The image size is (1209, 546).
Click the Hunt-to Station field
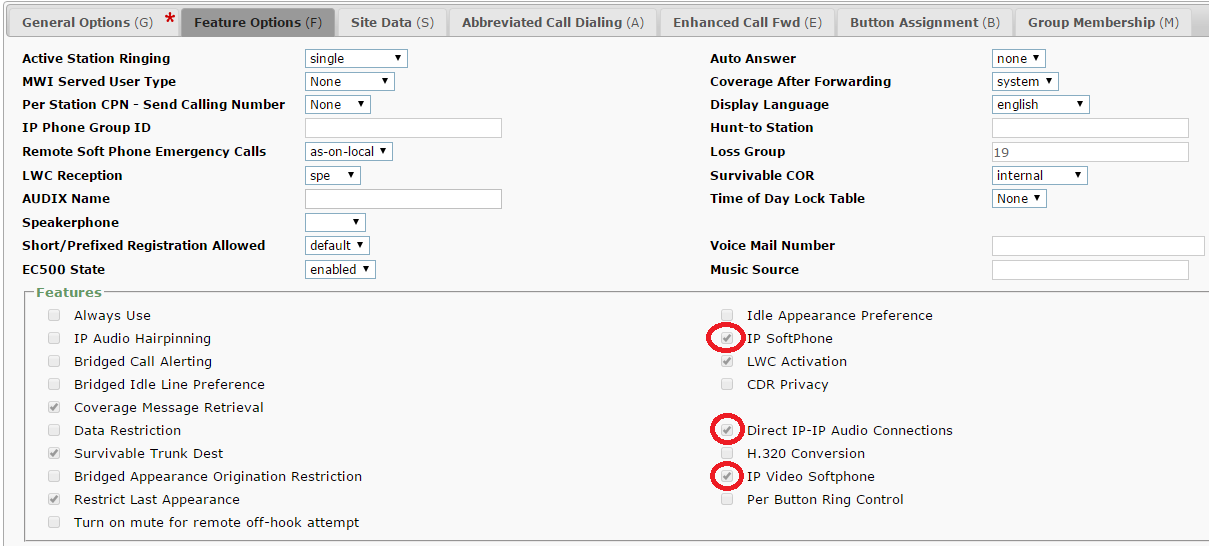coord(1090,128)
